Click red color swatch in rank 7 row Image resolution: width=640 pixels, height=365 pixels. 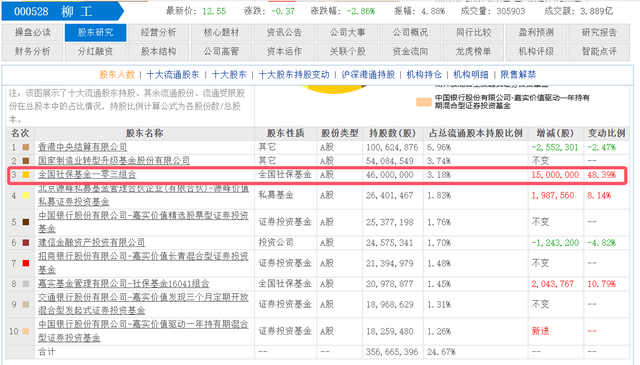(26, 263)
